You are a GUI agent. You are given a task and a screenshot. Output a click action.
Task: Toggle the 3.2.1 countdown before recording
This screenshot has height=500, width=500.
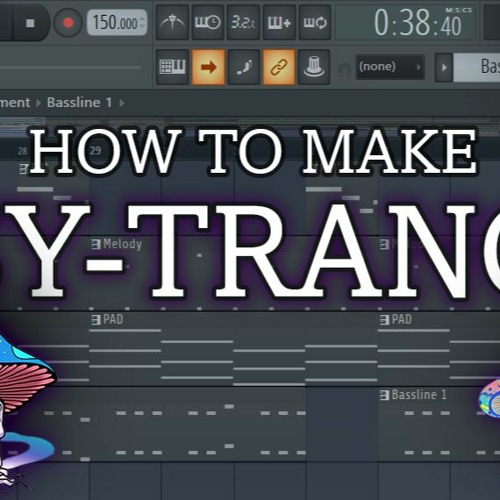click(x=243, y=23)
